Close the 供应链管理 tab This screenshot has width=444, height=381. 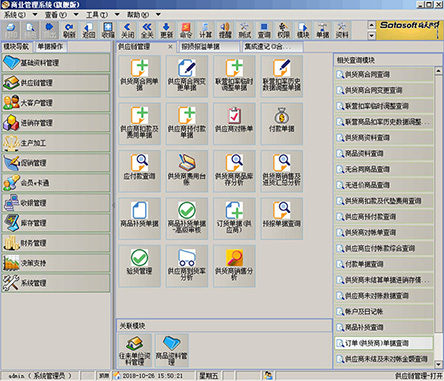coord(170,47)
